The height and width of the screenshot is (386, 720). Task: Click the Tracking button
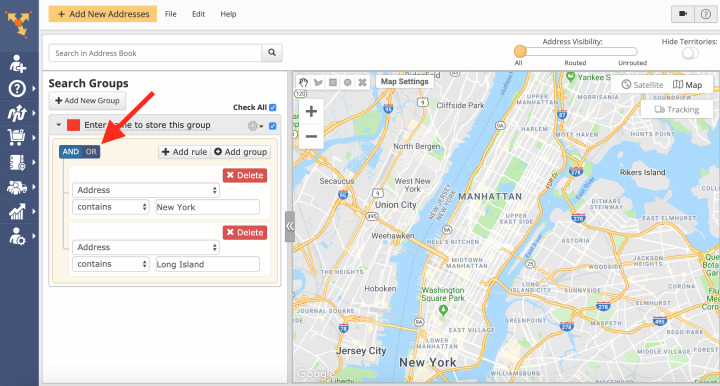pyautogui.click(x=677, y=110)
